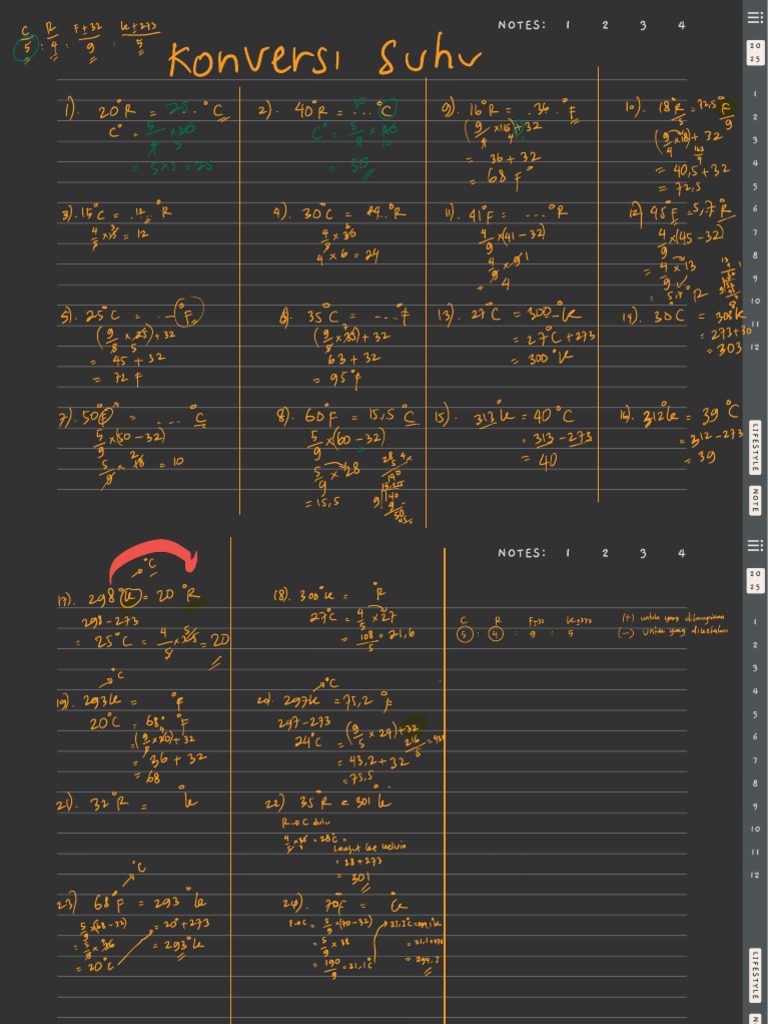Open Notes page 1 link on the upper page
The width and height of the screenshot is (768, 1024).
pyautogui.click(x=568, y=25)
